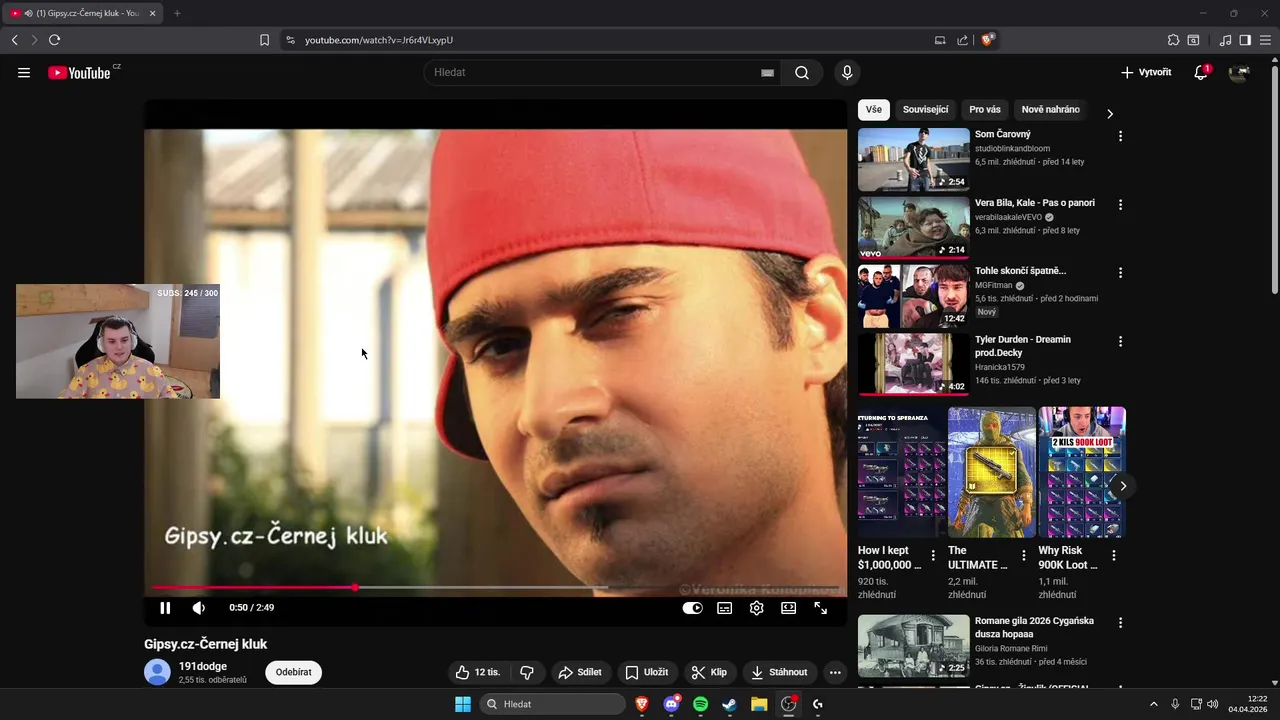Reload the page

tap(54, 40)
